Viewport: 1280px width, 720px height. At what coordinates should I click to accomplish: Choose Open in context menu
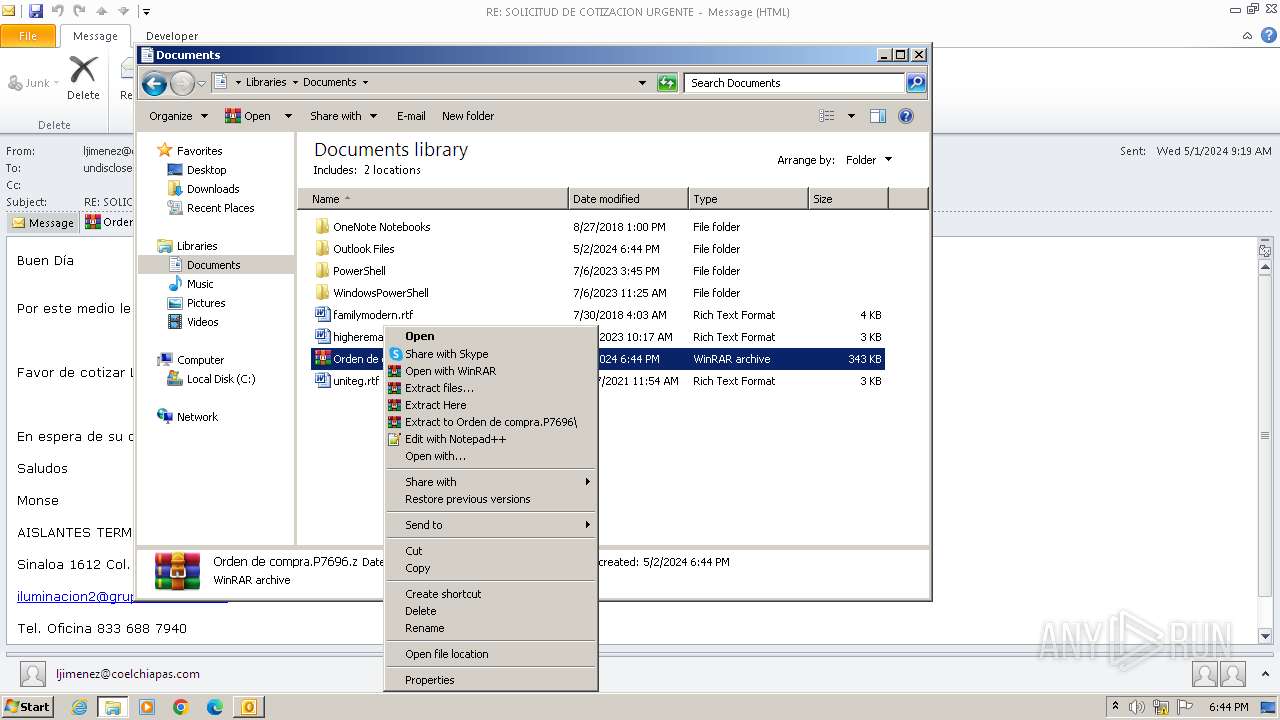[x=491, y=336]
